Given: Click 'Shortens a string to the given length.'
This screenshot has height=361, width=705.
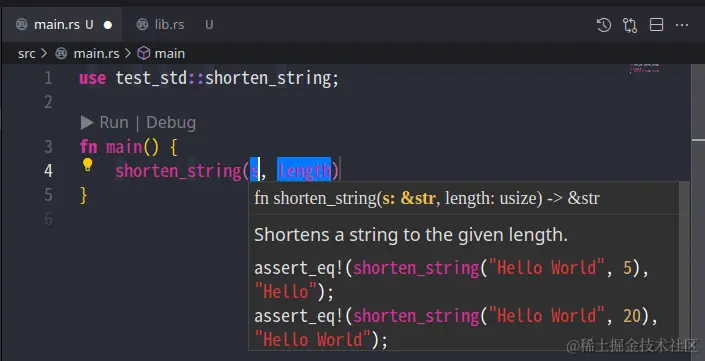Looking at the screenshot, I should [411, 235].
